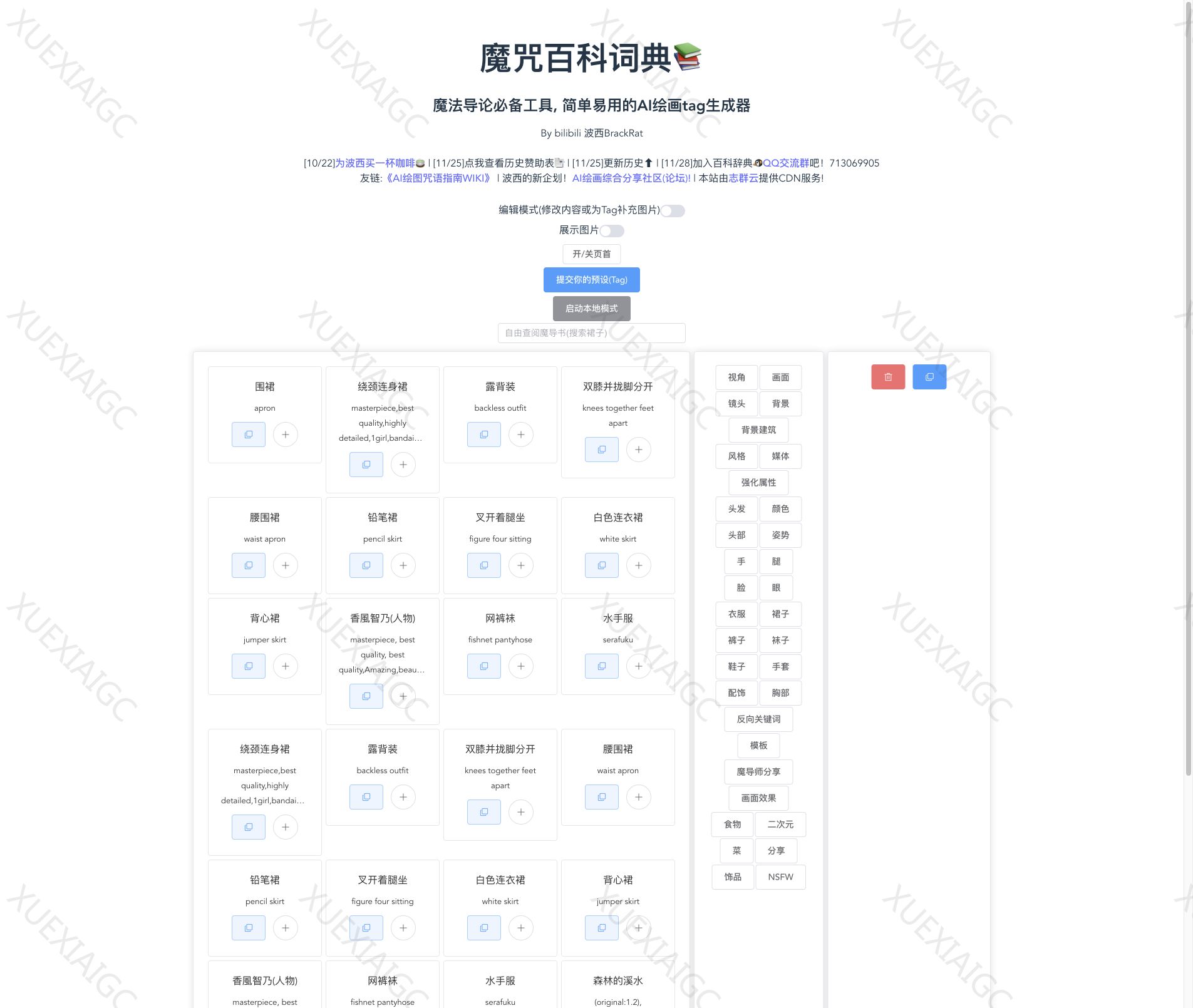Add the apron tag with plus
Viewport: 1193px width, 1008px height.
point(286,435)
